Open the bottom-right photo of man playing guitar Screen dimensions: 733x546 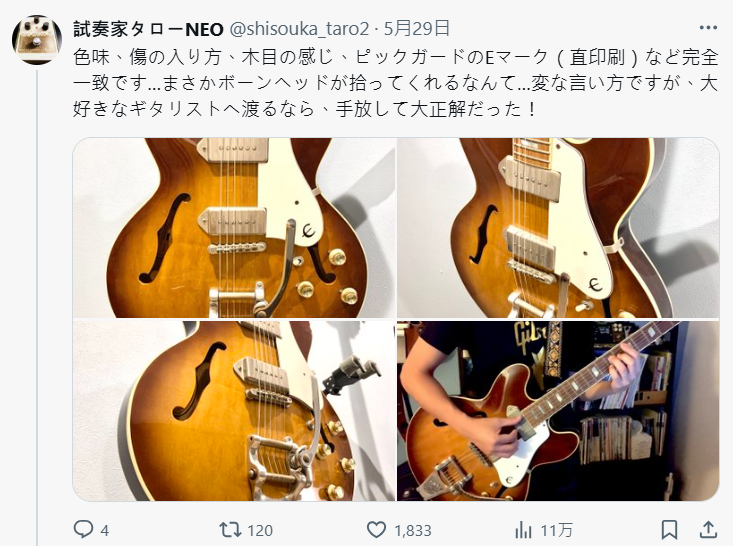click(558, 410)
